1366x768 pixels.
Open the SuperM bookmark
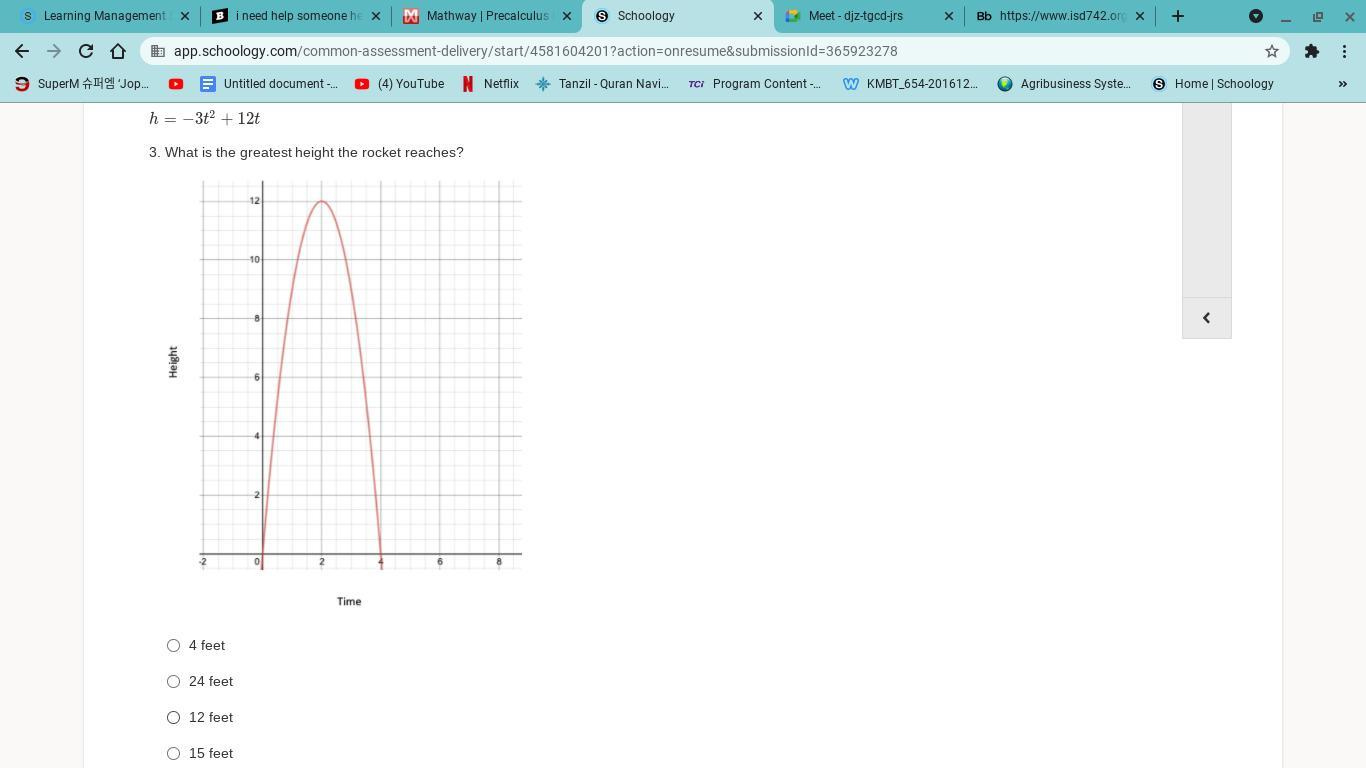(82, 84)
